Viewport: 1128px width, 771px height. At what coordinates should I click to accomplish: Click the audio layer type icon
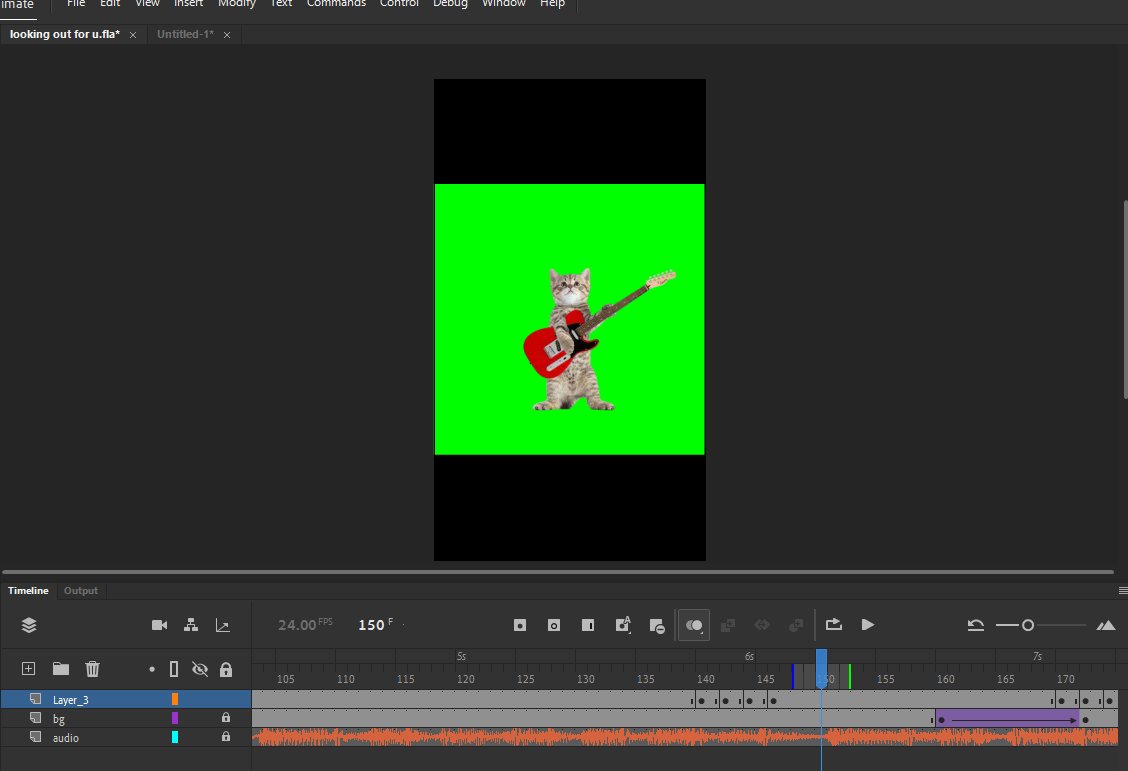[35, 736]
